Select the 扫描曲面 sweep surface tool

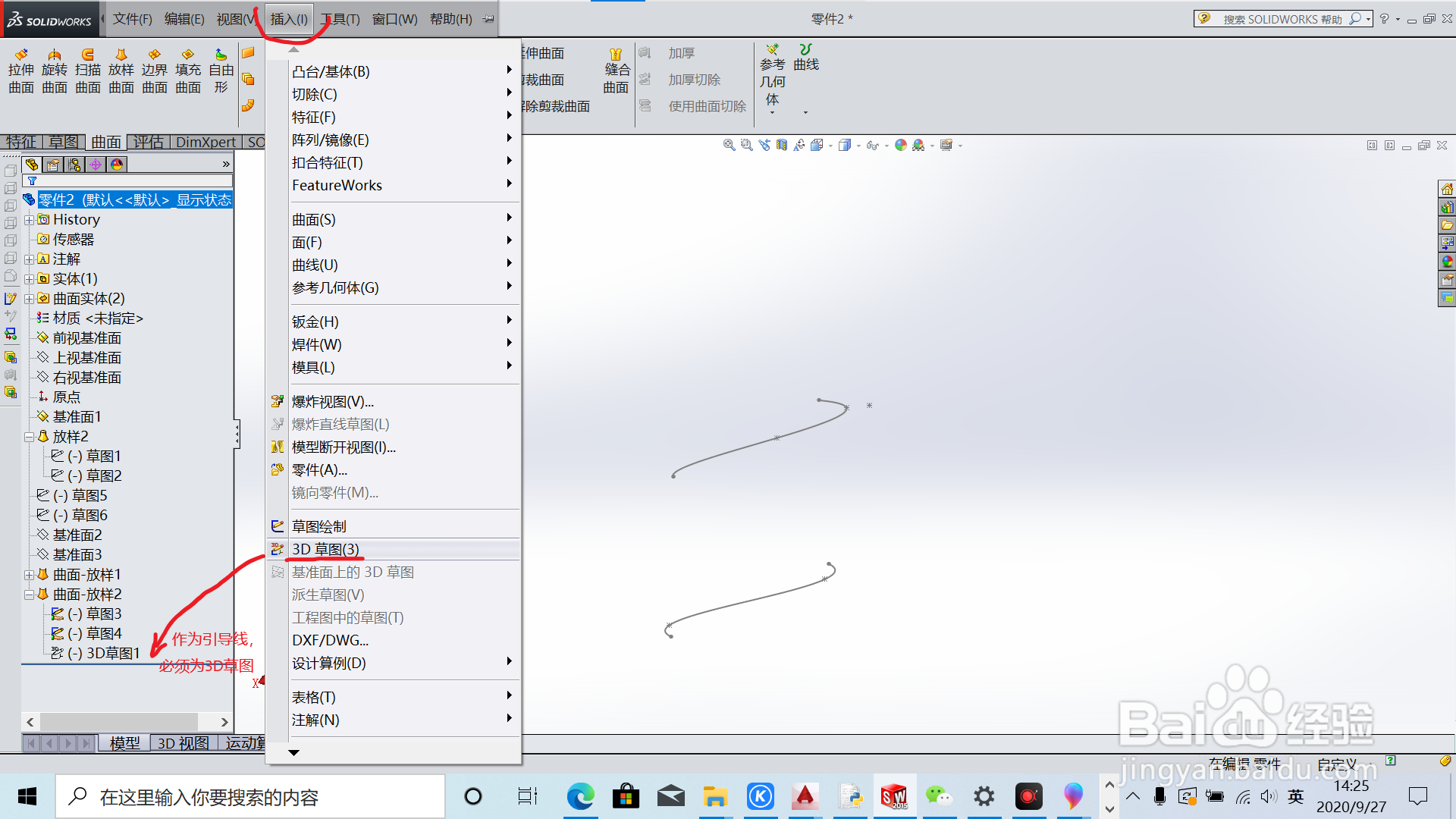88,71
